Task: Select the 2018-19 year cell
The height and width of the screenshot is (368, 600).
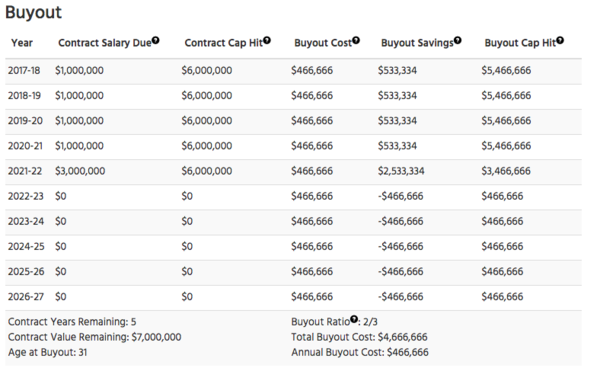Action: (x=24, y=96)
